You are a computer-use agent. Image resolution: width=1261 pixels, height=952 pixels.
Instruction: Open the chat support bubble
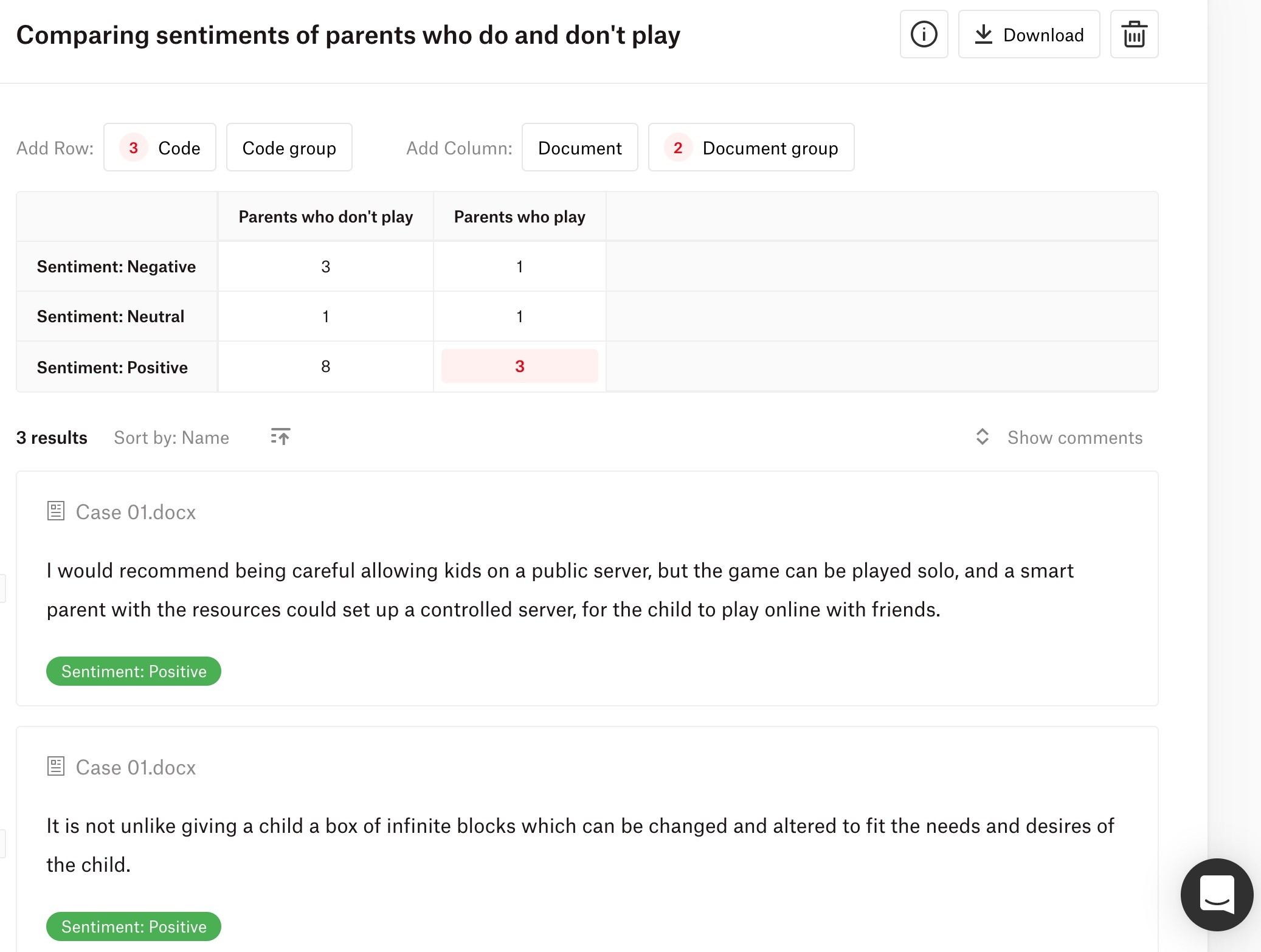pos(1217,894)
